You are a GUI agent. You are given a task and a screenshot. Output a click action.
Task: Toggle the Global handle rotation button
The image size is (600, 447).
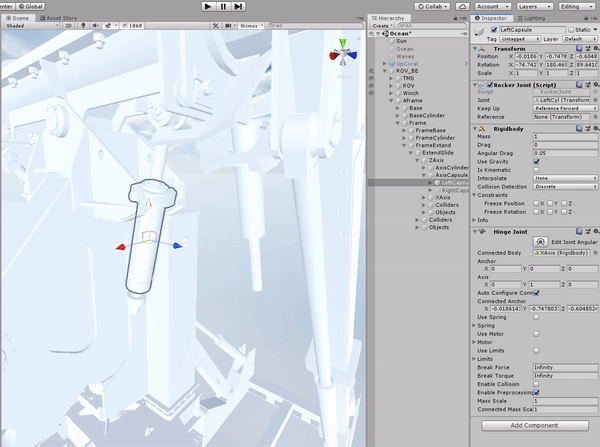point(31,7)
